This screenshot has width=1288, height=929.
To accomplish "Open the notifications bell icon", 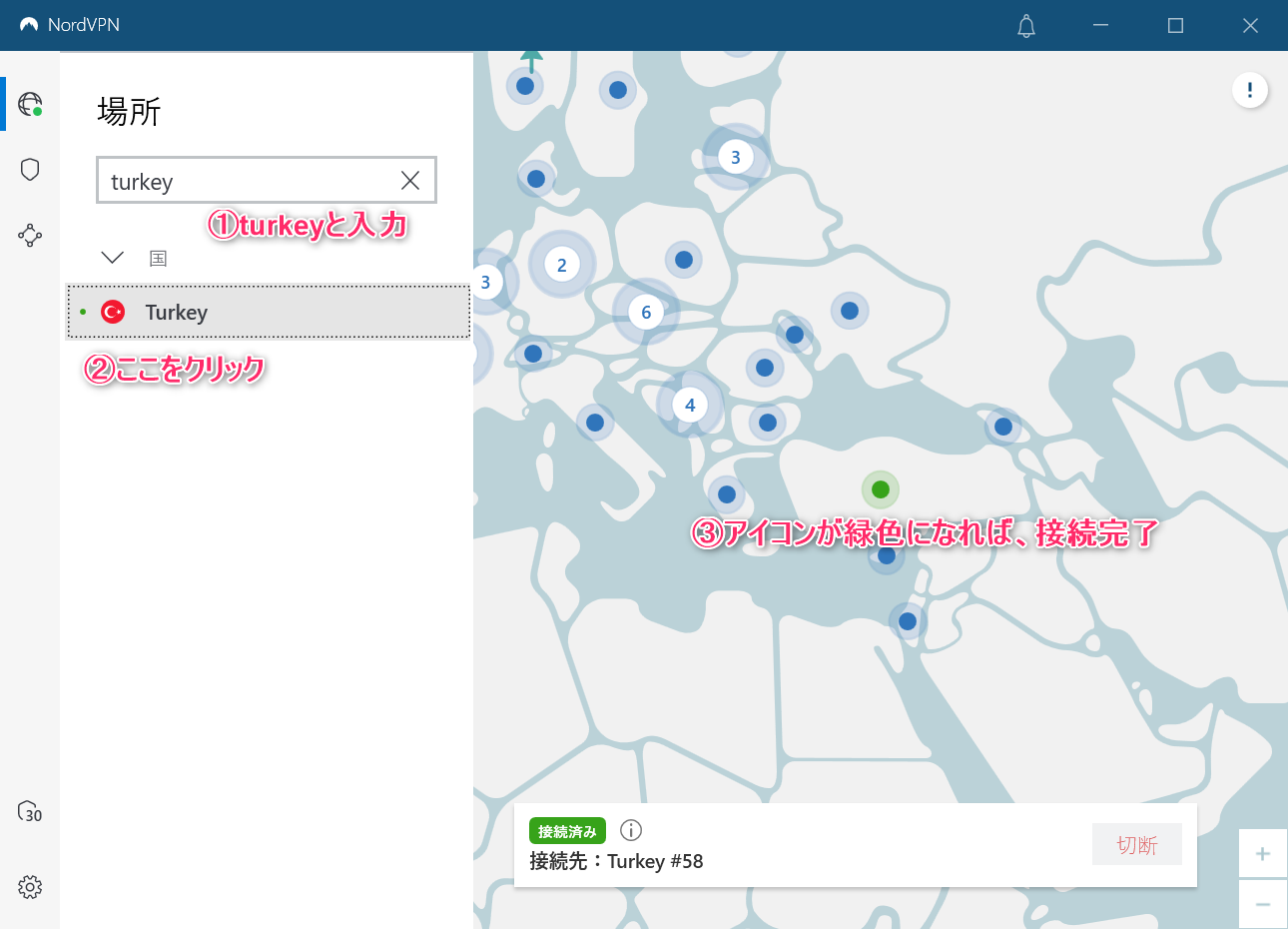I will click(1026, 26).
